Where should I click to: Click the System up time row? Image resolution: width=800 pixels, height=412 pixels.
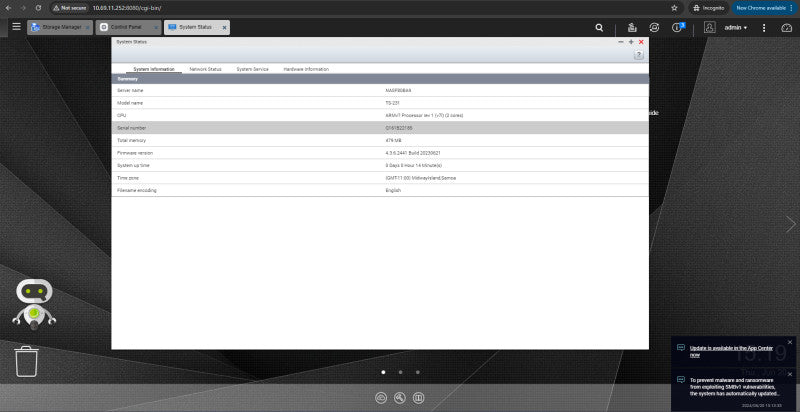click(x=380, y=165)
